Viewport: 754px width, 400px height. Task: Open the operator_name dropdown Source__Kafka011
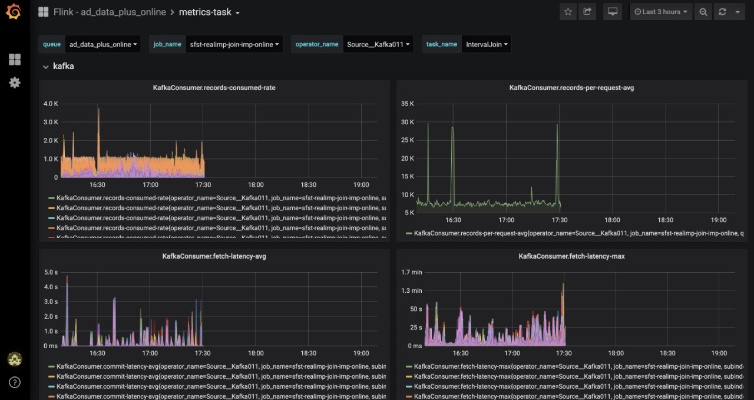click(x=379, y=44)
